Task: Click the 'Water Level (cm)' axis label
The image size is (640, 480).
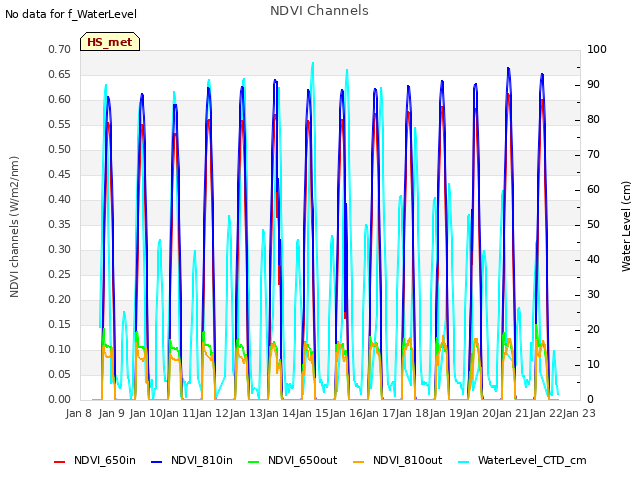Action: [626, 227]
